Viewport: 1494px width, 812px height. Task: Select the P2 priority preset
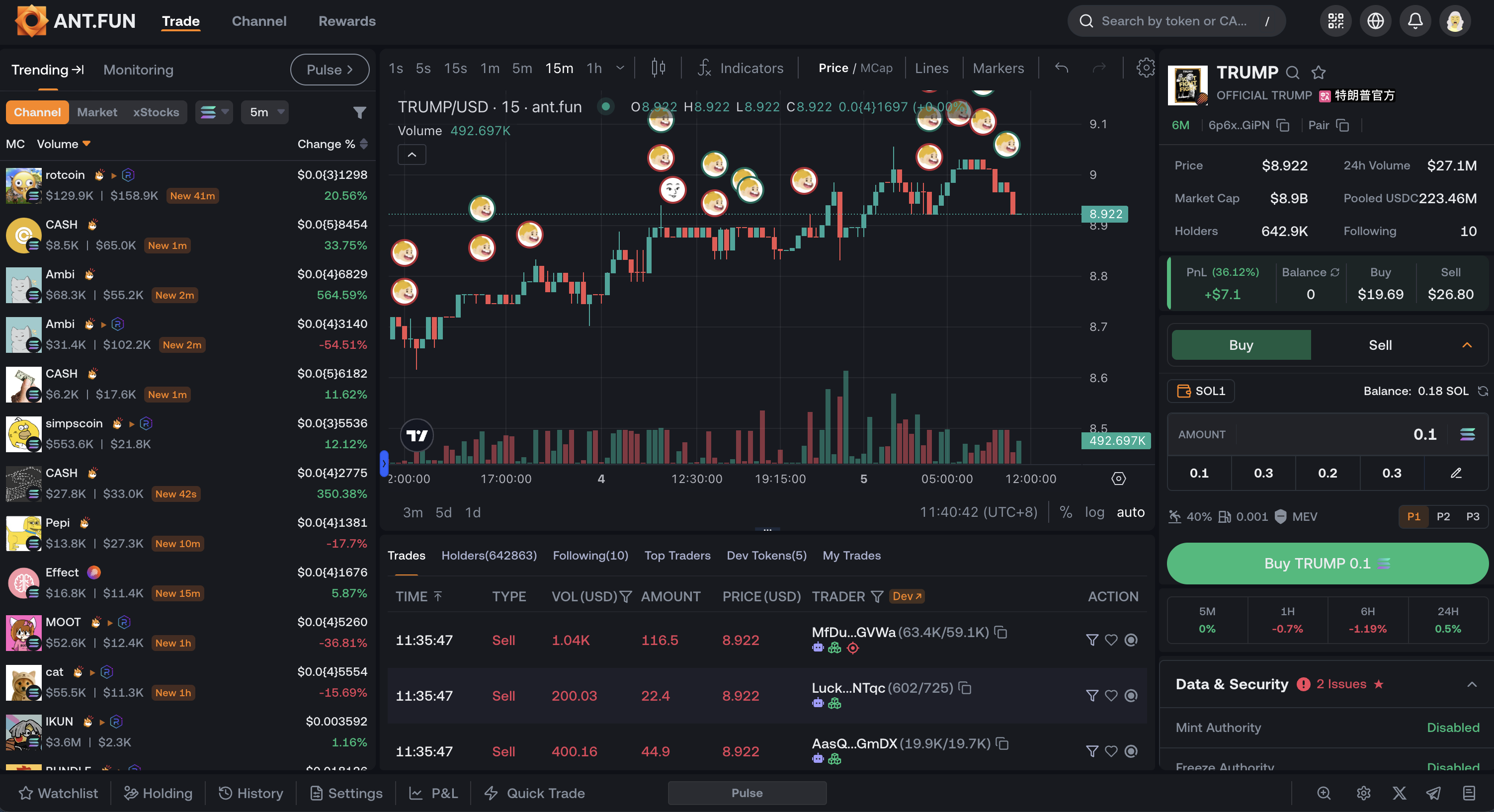point(1442,516)
